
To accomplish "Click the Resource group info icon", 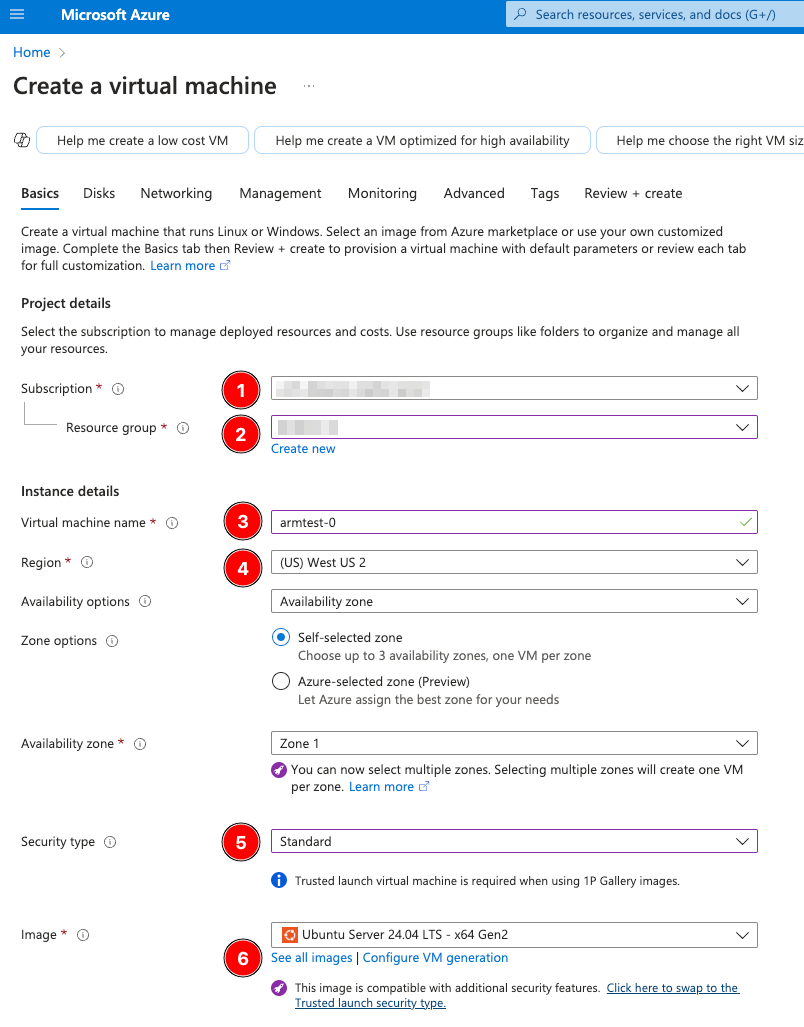I will point(183,428).
